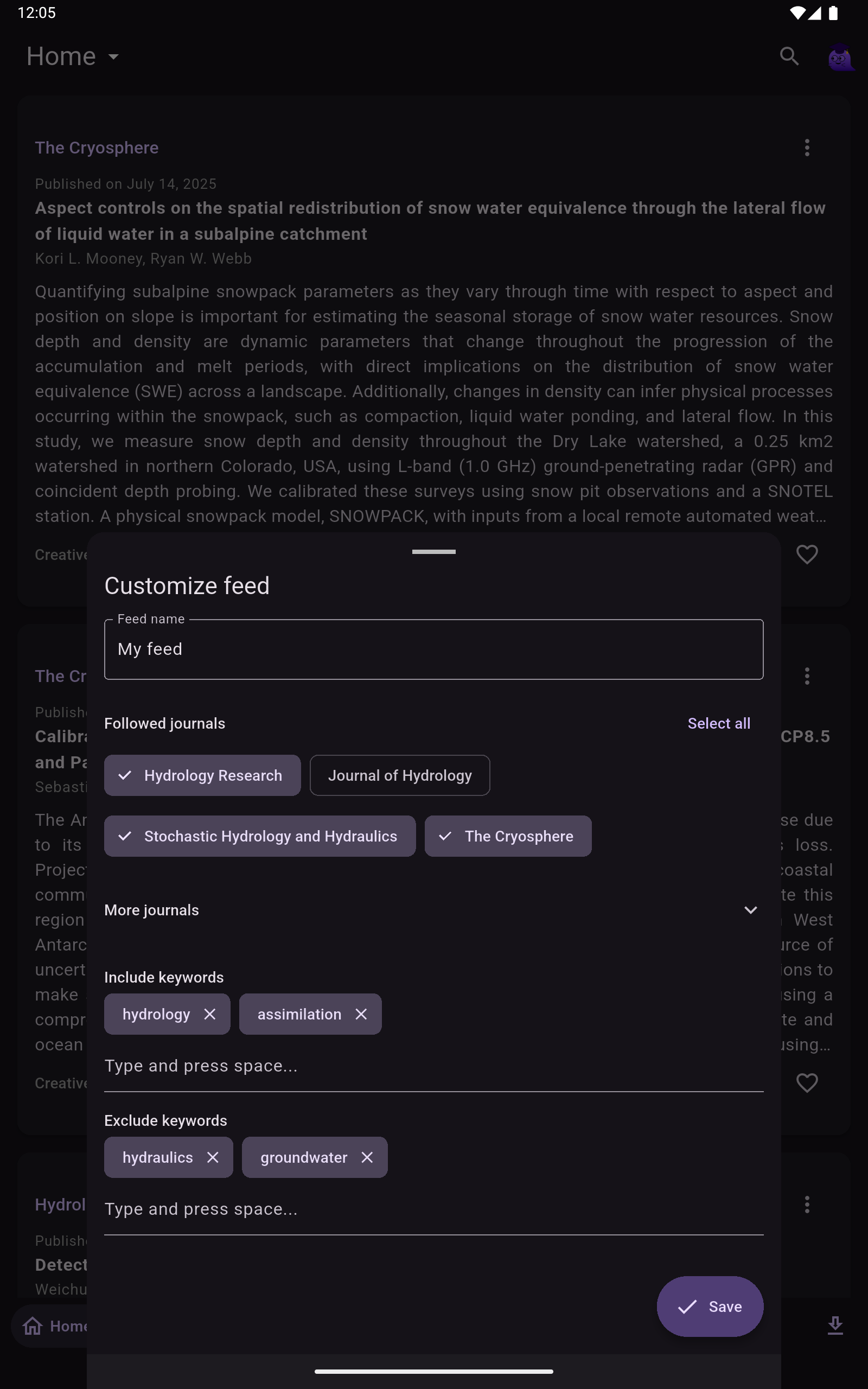Open the first article's three-dot menu
This screenshot has width=868, height=1389.
pyautogui.click(x=807, y=148)
